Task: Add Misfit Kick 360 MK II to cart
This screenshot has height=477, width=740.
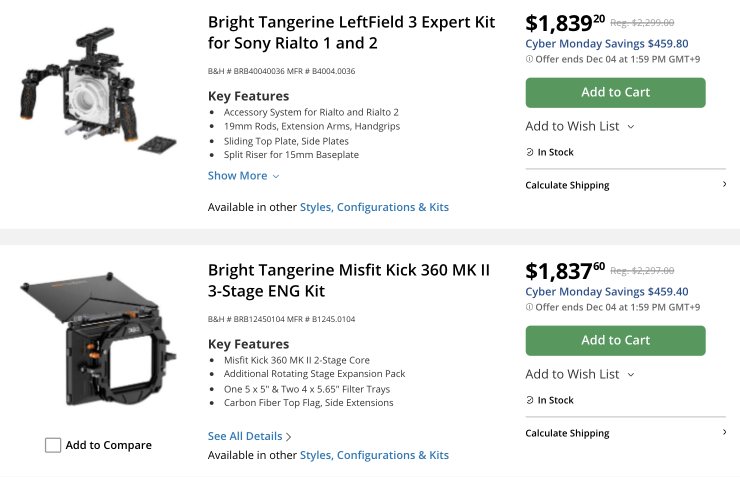Action: [x=615, y=340]
